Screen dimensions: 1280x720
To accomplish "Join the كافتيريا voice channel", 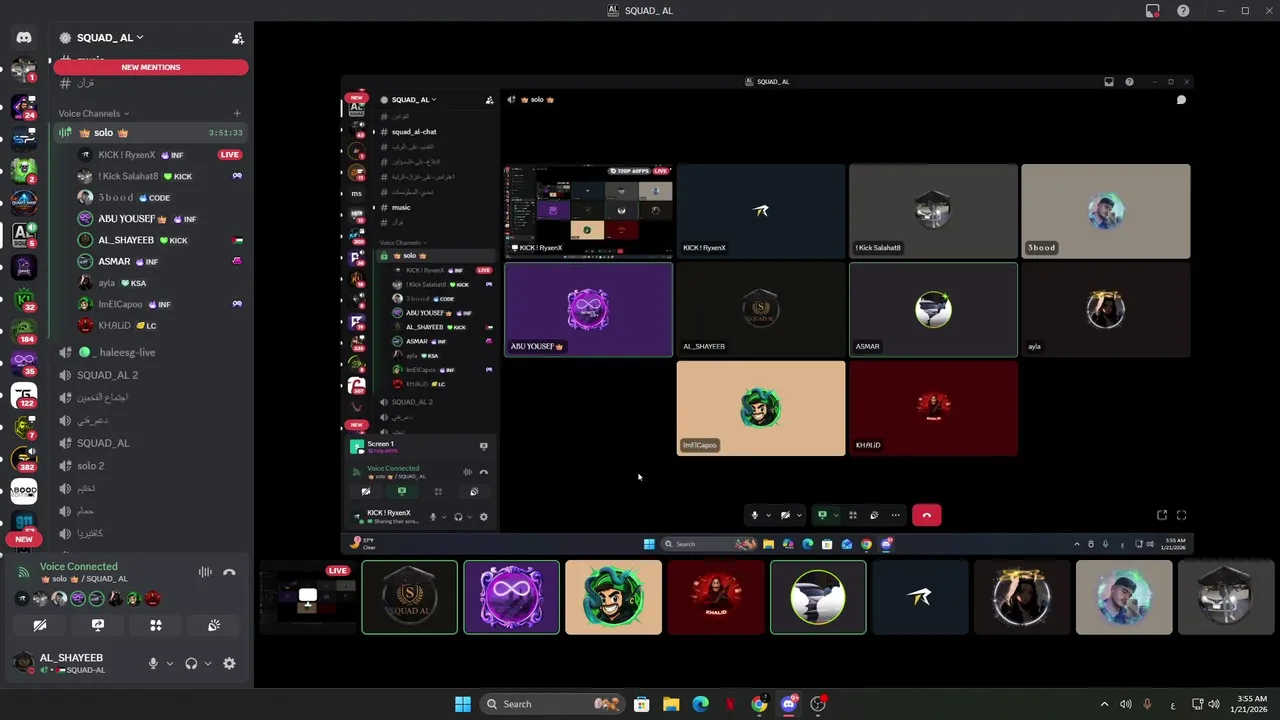I will [150, 534].
